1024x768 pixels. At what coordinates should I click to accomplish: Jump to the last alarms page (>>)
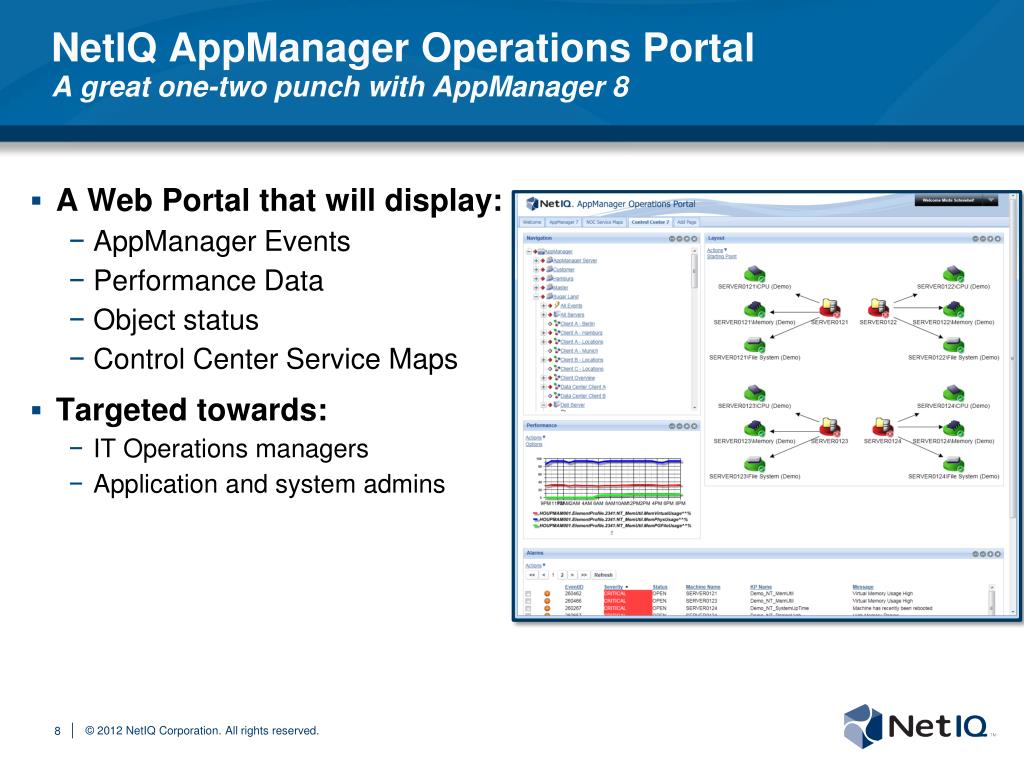(x=584, y=575)
